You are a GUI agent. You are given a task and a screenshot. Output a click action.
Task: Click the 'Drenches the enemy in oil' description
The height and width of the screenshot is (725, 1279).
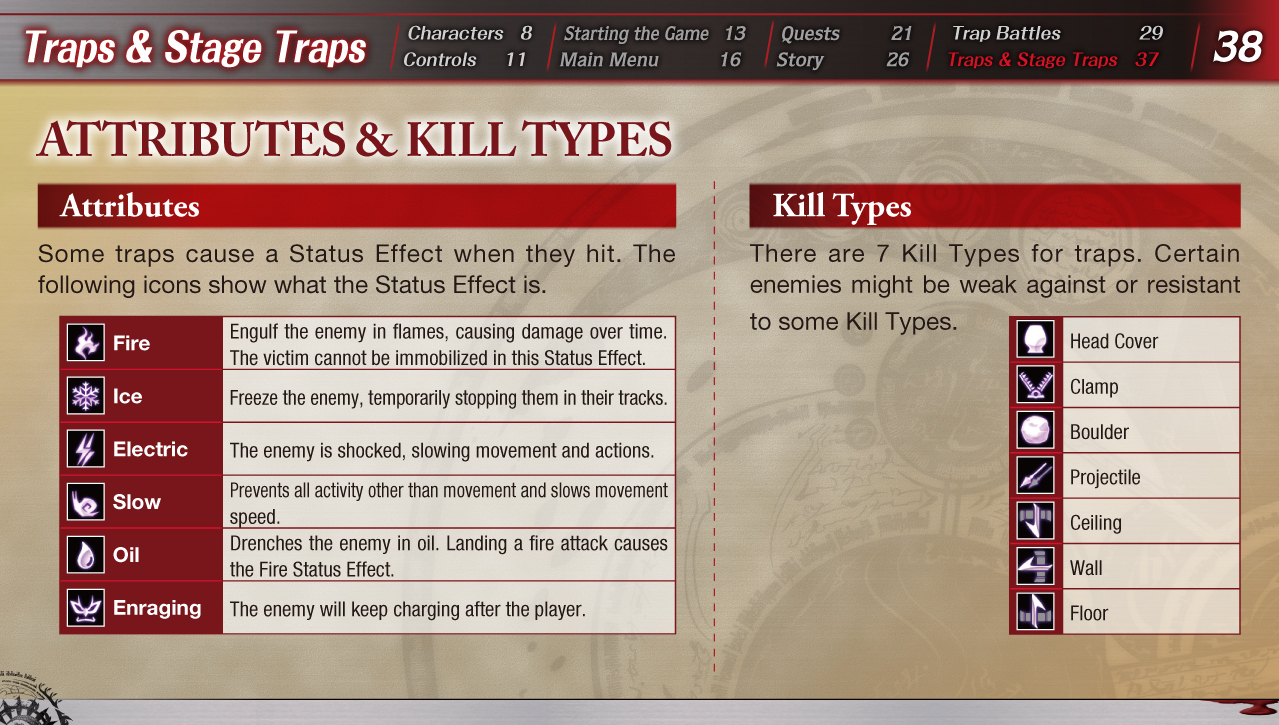click(448, 556)
